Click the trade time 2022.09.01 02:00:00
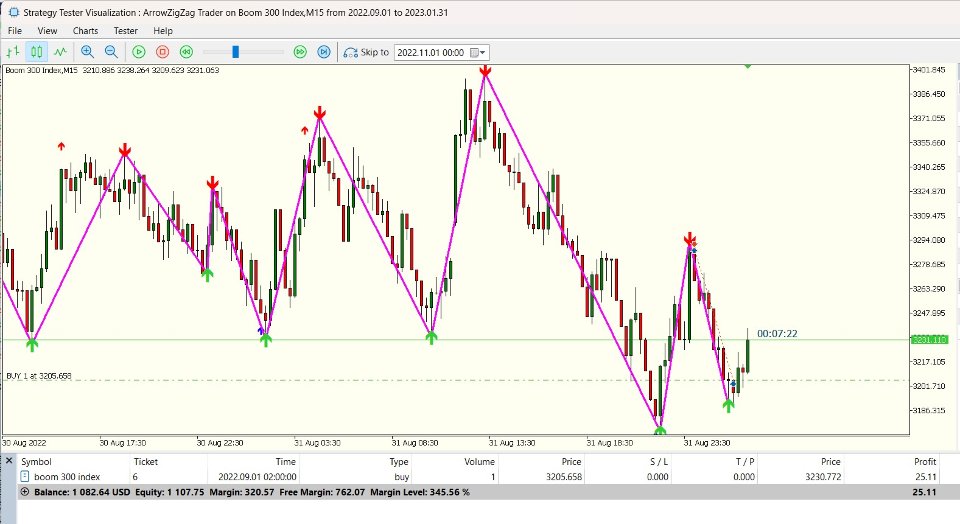Viewport: 960px width, 524px height. [257, 476]
